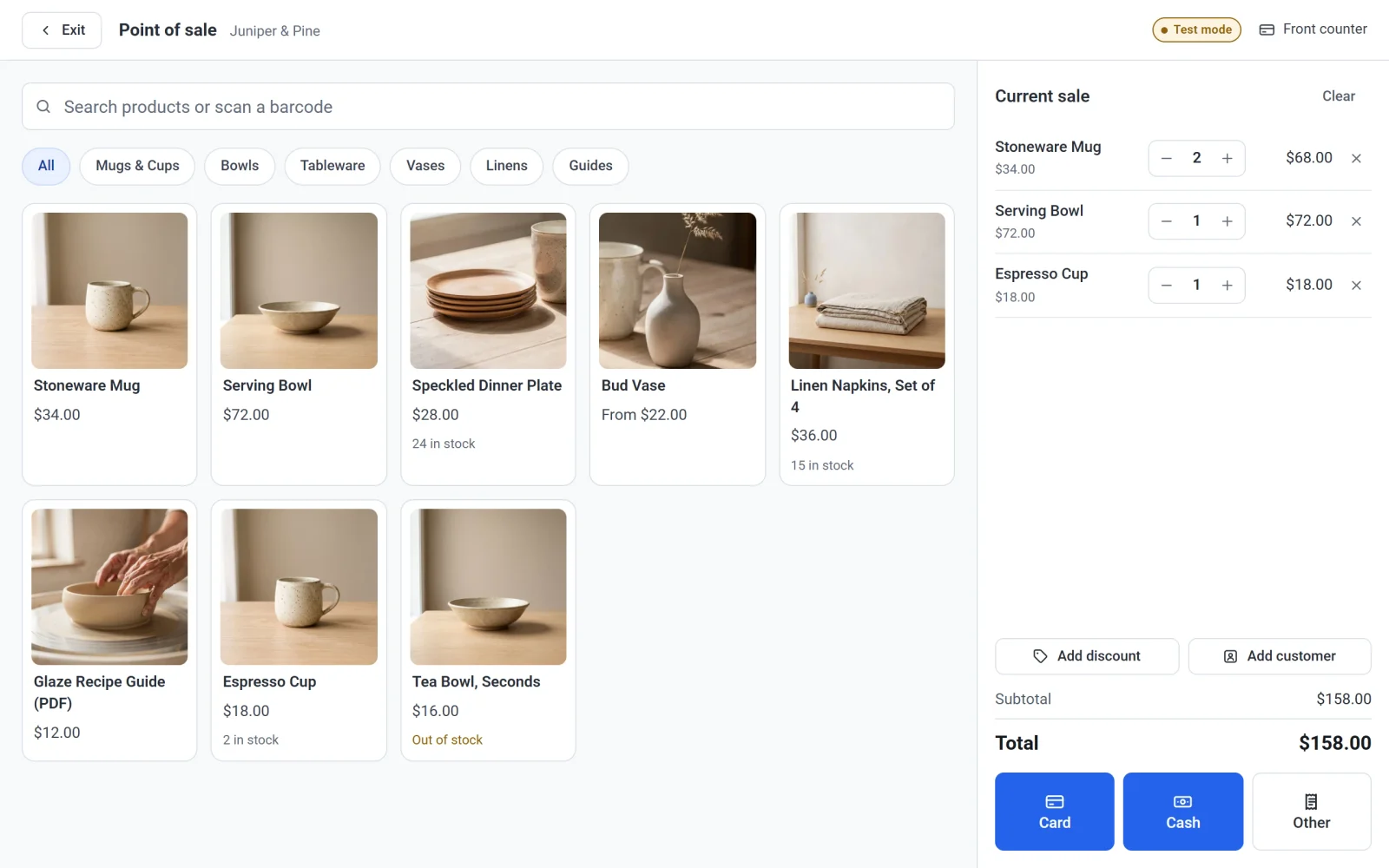The height and width of the screenshot is (868, 1389).
Task: Click the Serving Bowl line total $72.00 in sale
Action: (x=1308, y=221)
